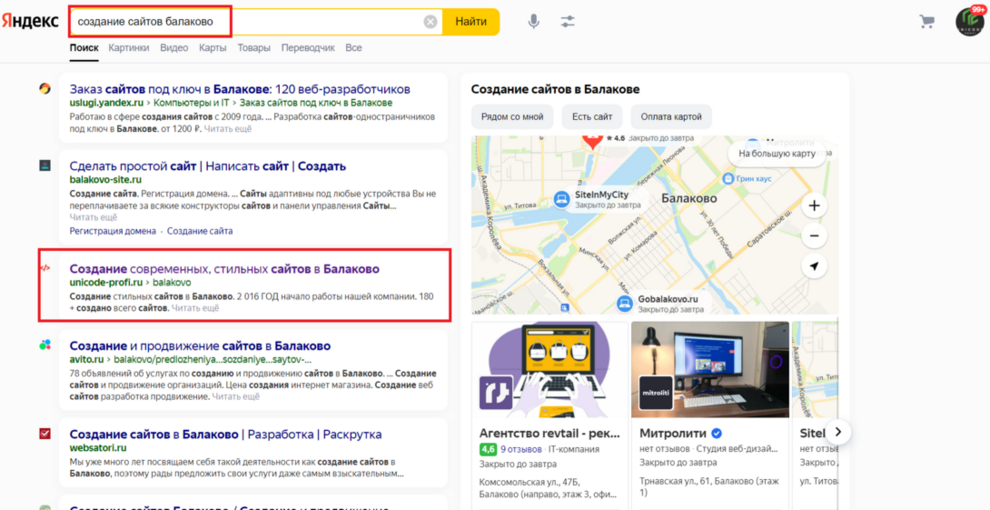Open the green unicode-profi.ru domain link
Viewport: 990px width, 510px height.
(x=106, y=282)
